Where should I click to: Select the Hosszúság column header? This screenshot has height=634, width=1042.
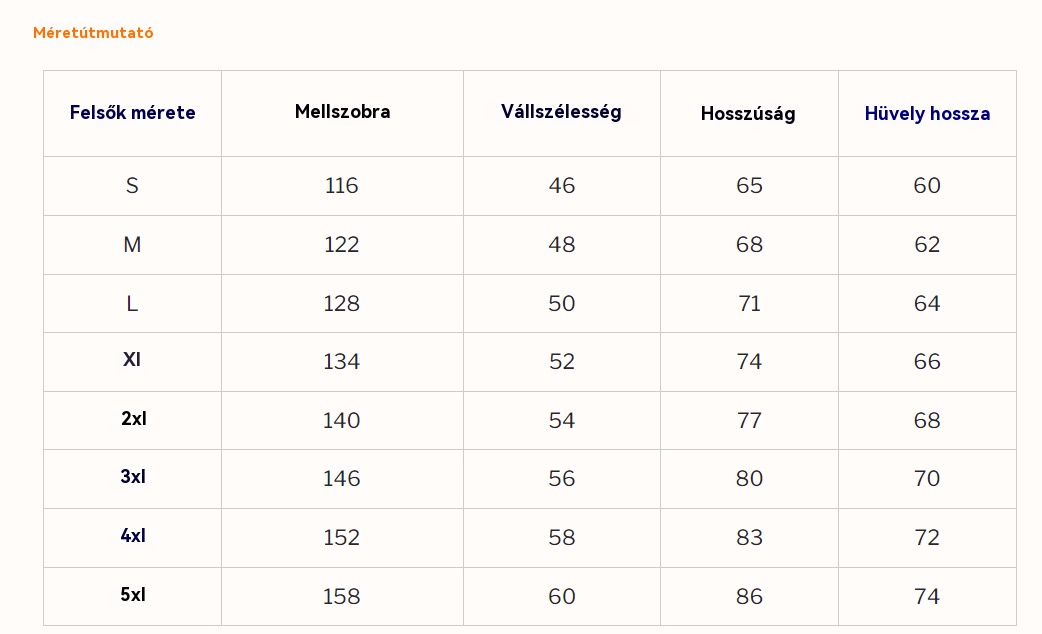click(748, 114)
